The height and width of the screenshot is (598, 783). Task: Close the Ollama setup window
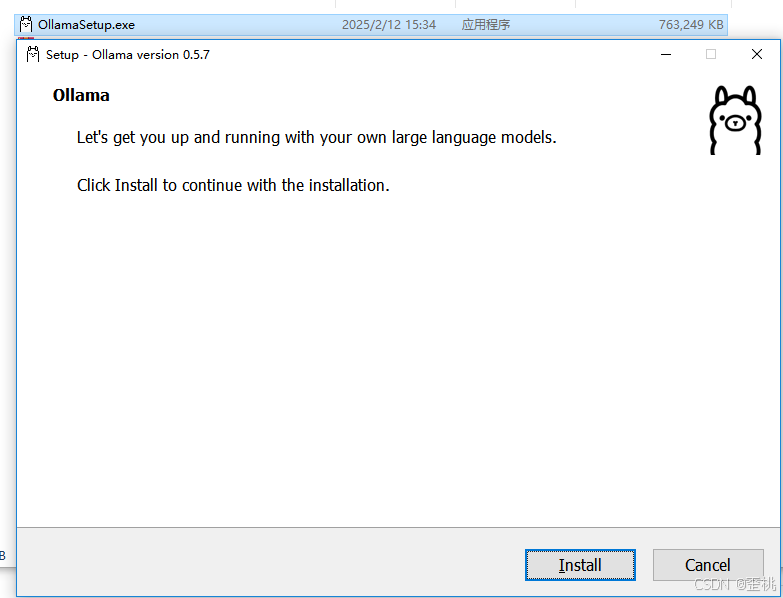[757, 54]
